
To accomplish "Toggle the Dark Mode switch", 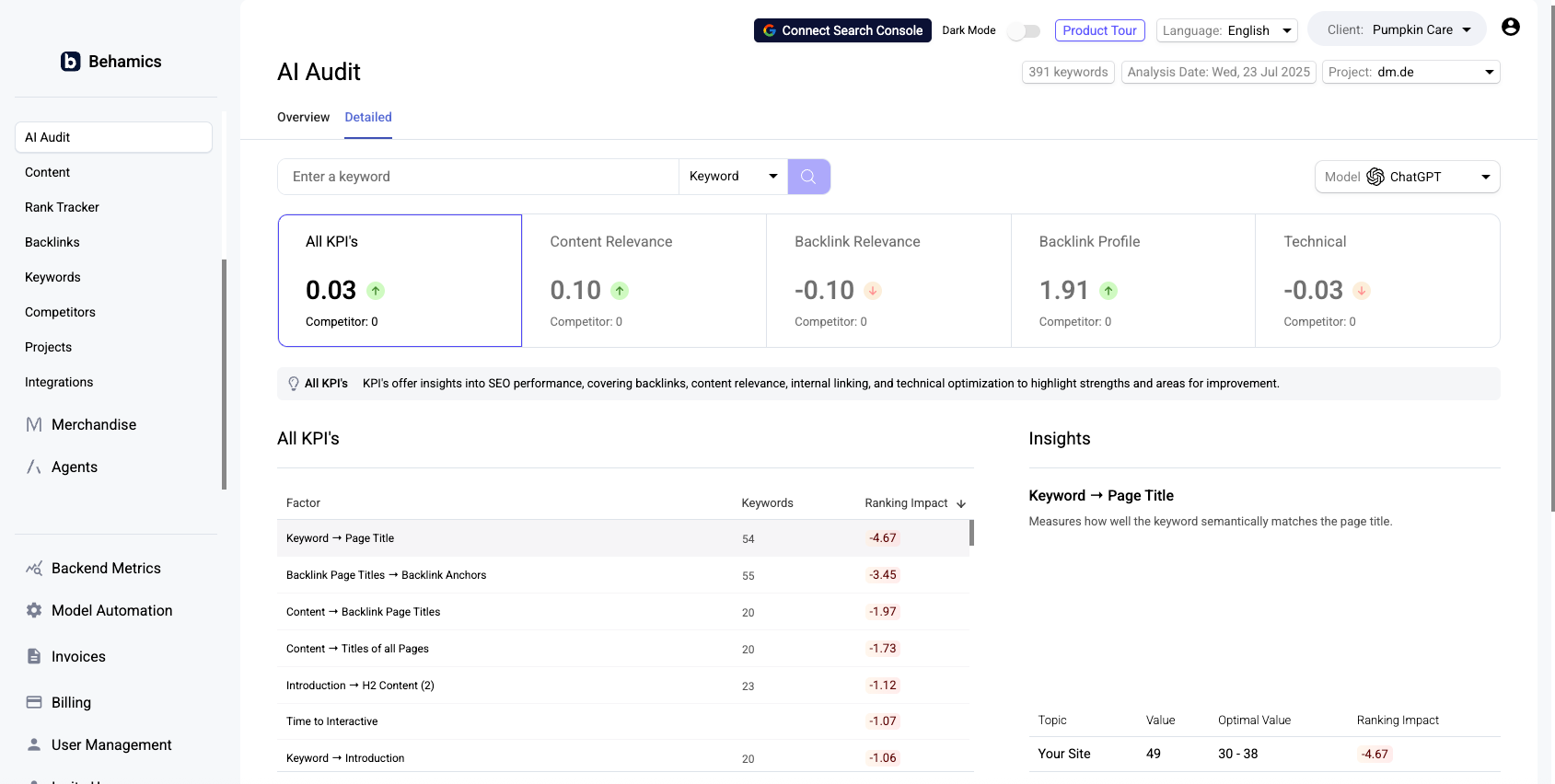I will tap(1024, 31).
